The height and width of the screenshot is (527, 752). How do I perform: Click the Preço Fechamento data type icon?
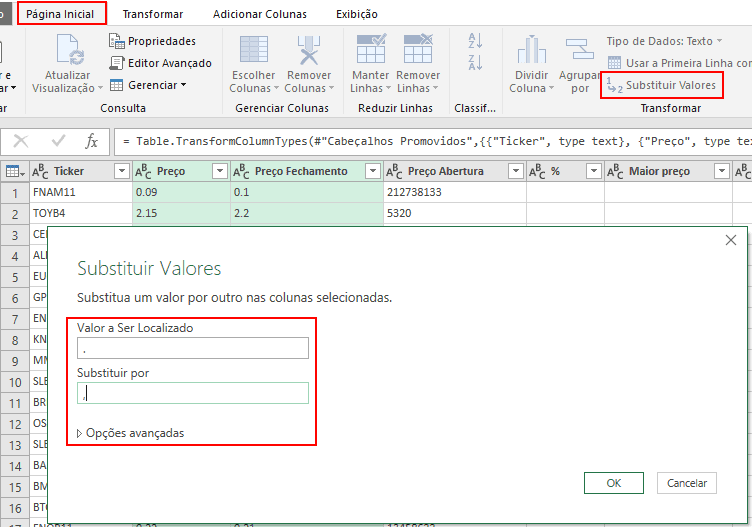(x=241, y=171)
